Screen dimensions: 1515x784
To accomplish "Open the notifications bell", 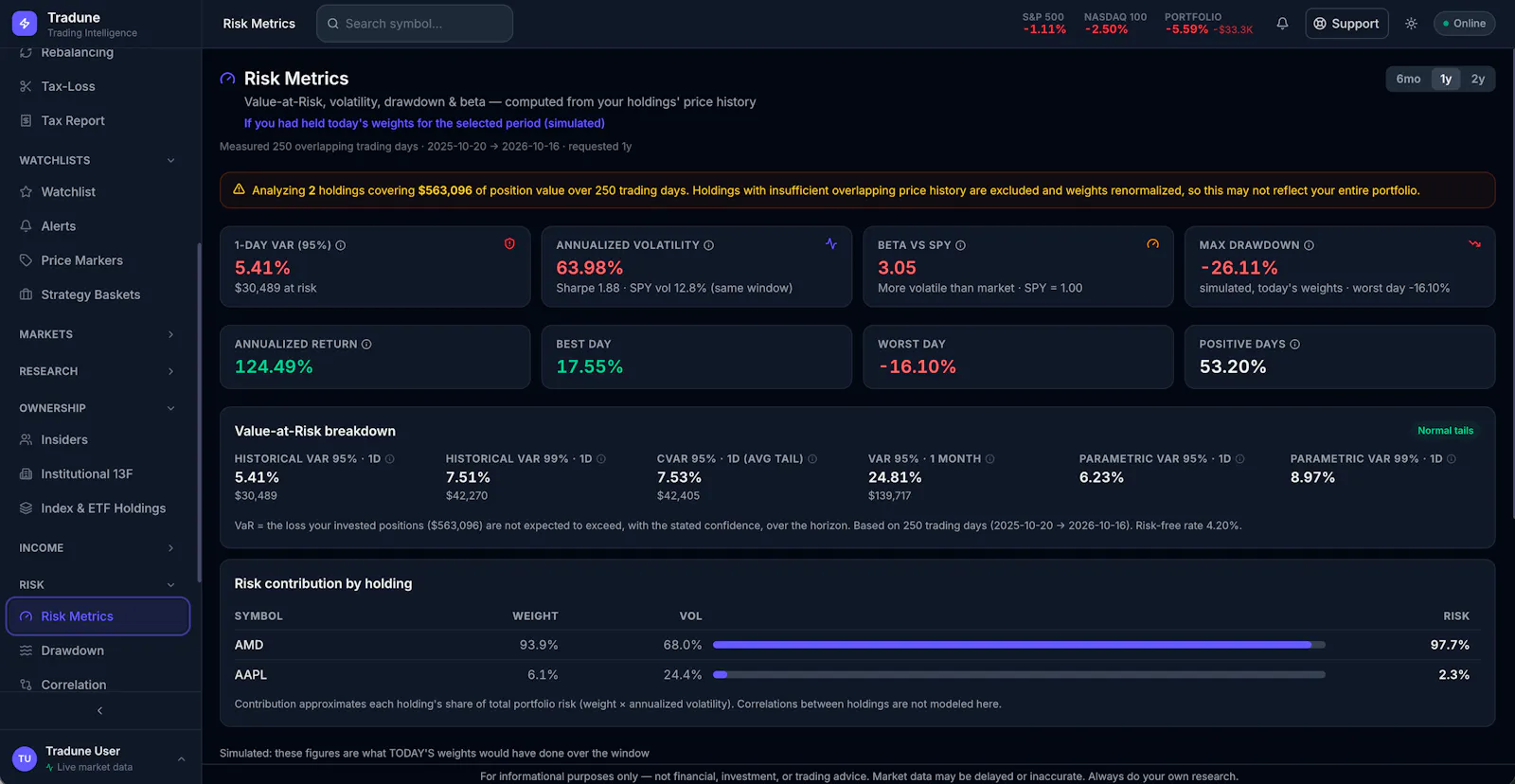I will [1282, 24].
